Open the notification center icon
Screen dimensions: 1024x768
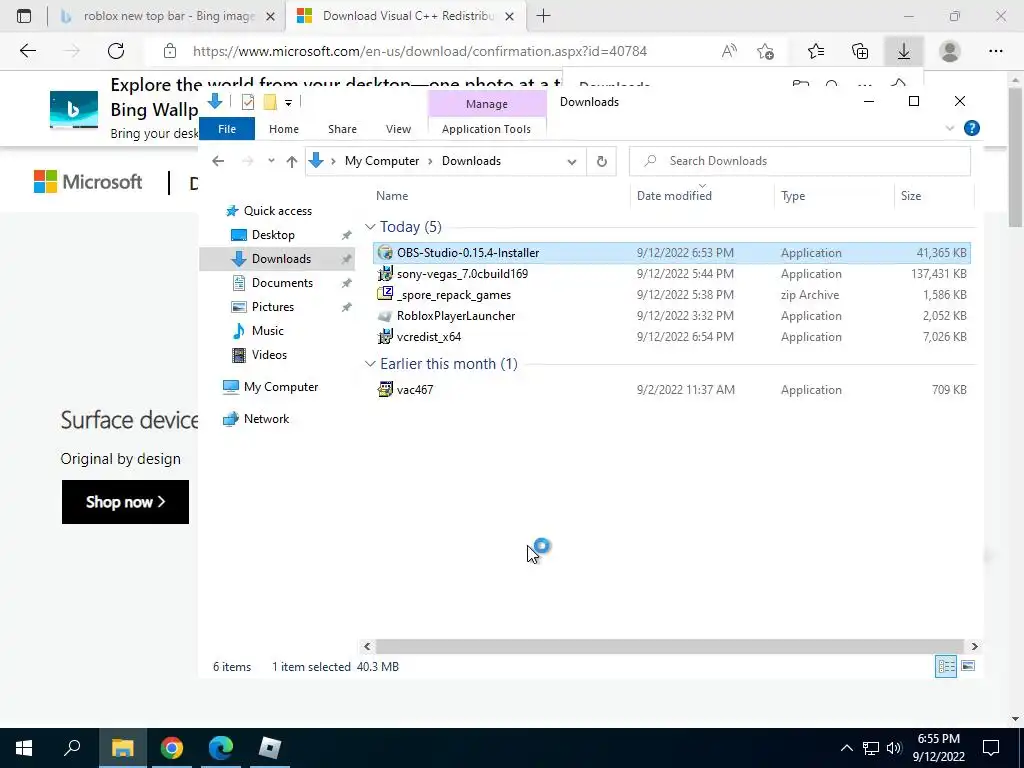(991, 748)
